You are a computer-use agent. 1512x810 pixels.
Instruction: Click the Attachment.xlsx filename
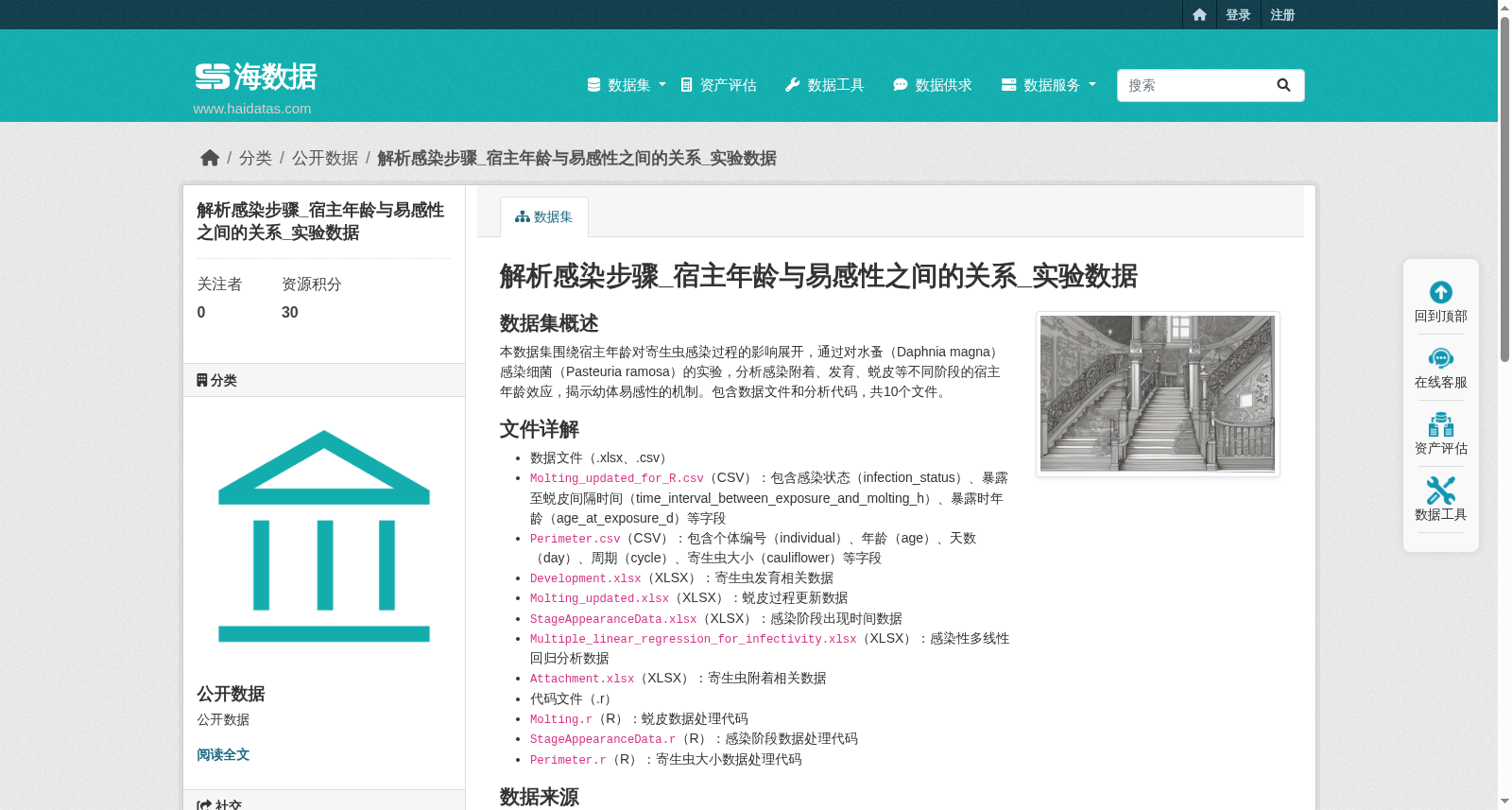tap(581, 679)
